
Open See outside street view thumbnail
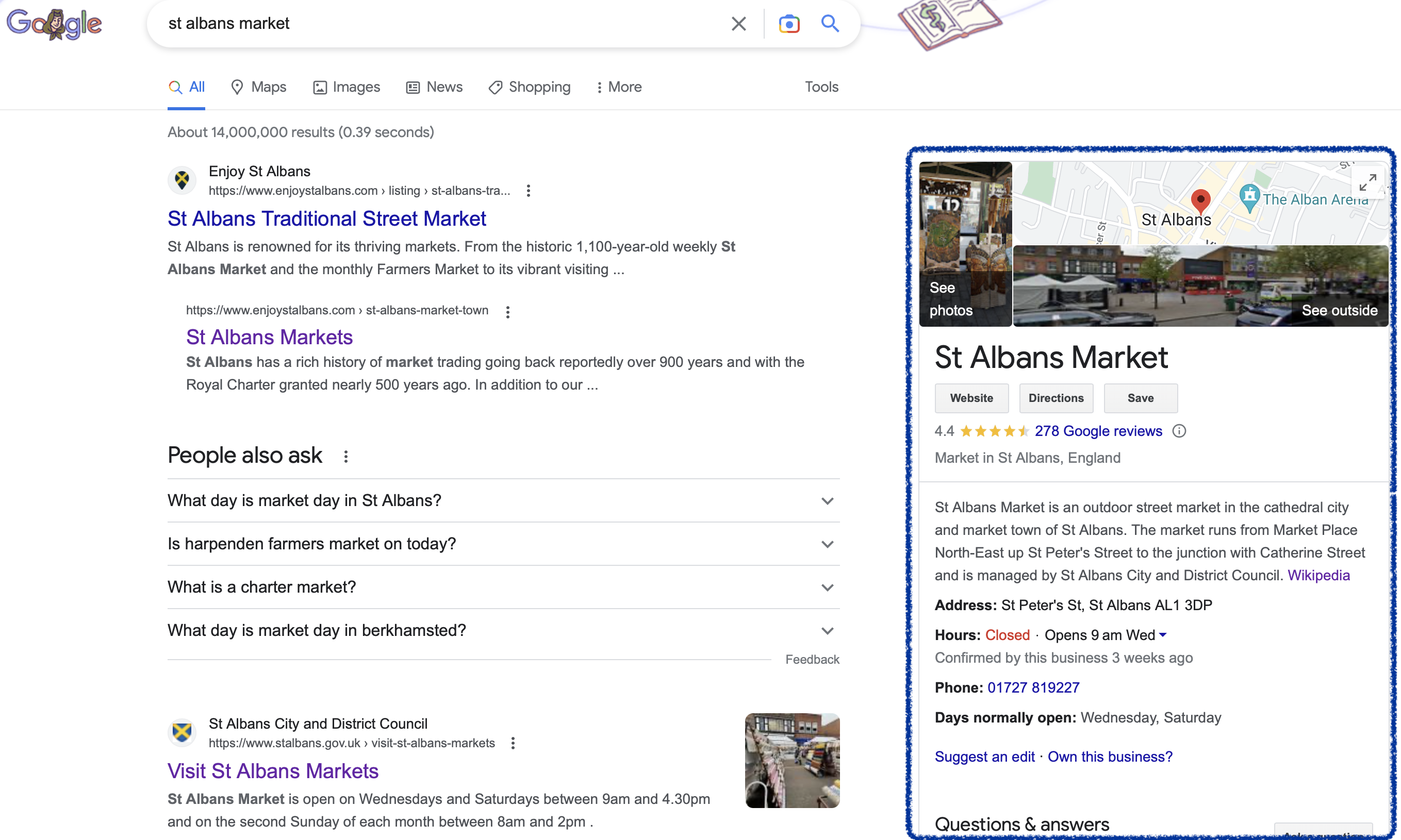click(1200, 287)
